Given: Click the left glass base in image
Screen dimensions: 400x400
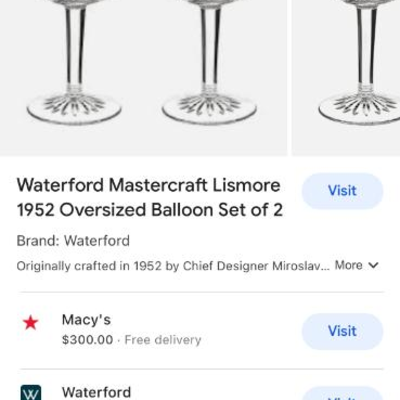Looking at the screenshot, I should (74, 108).
